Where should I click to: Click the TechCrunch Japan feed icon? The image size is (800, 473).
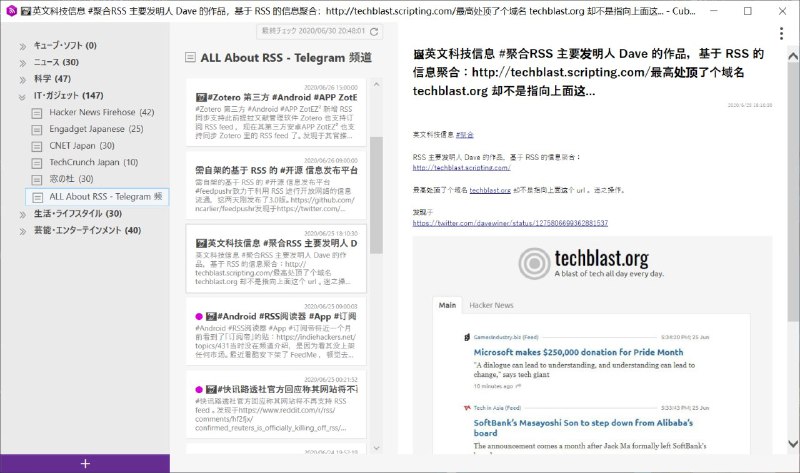pos(37,163)
